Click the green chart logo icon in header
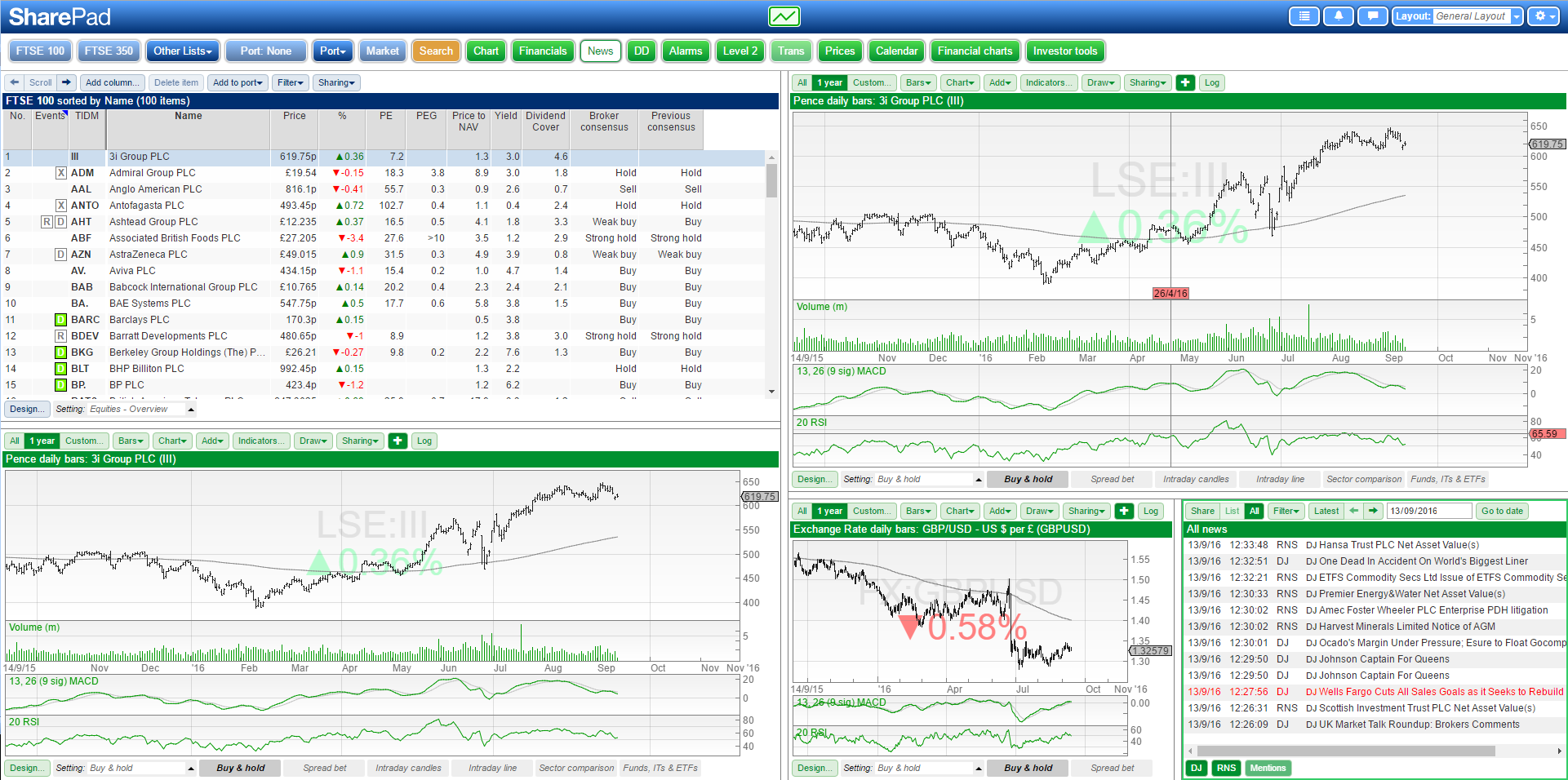Viewport: 1568px width, 780px height. click(x=784, y=16)
